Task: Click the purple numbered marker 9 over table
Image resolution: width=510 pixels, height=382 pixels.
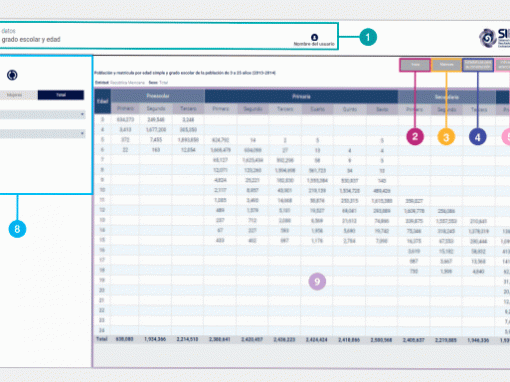Action: click(317, 282)
